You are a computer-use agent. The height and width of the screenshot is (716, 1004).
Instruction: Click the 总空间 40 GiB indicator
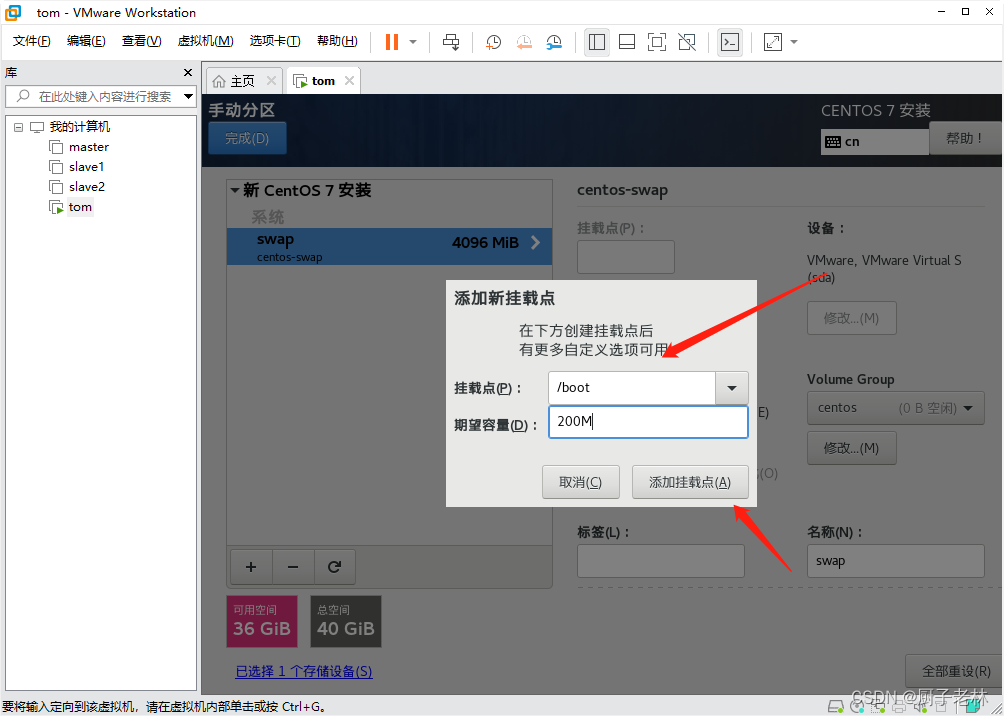(346, 621)
